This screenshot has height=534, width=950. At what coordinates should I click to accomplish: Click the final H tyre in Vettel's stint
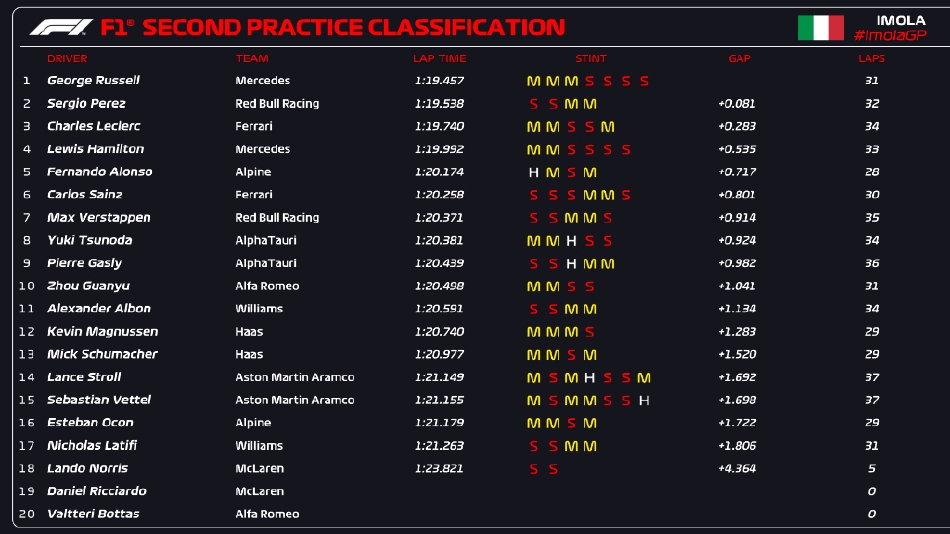(x=644, y=401)
